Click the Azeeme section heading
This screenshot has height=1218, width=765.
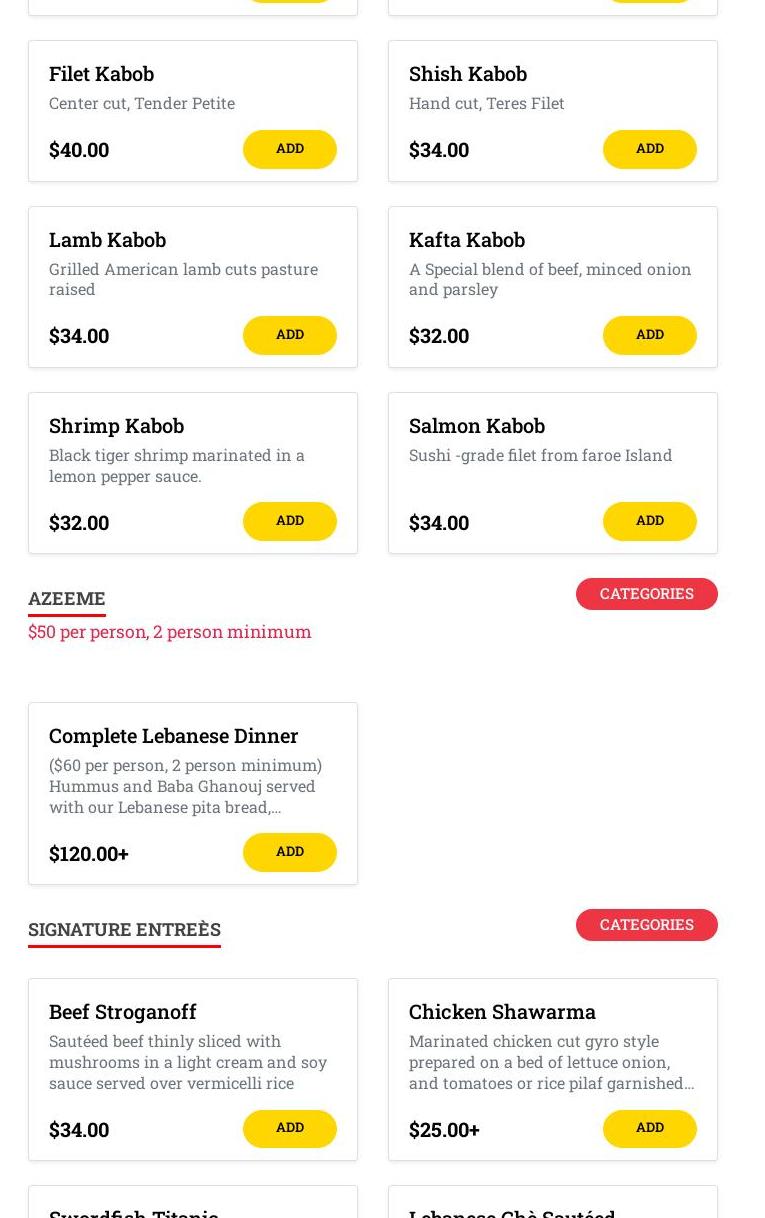(67, 598)
